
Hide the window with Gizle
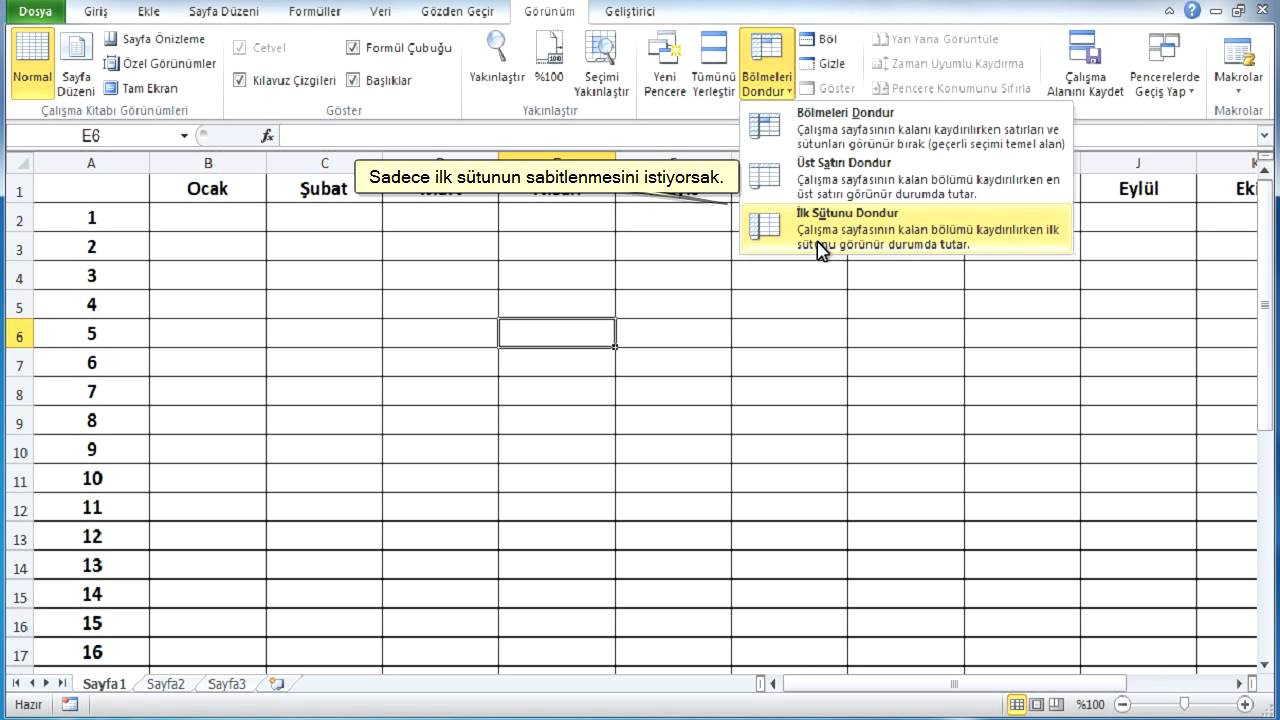(822, 63)
